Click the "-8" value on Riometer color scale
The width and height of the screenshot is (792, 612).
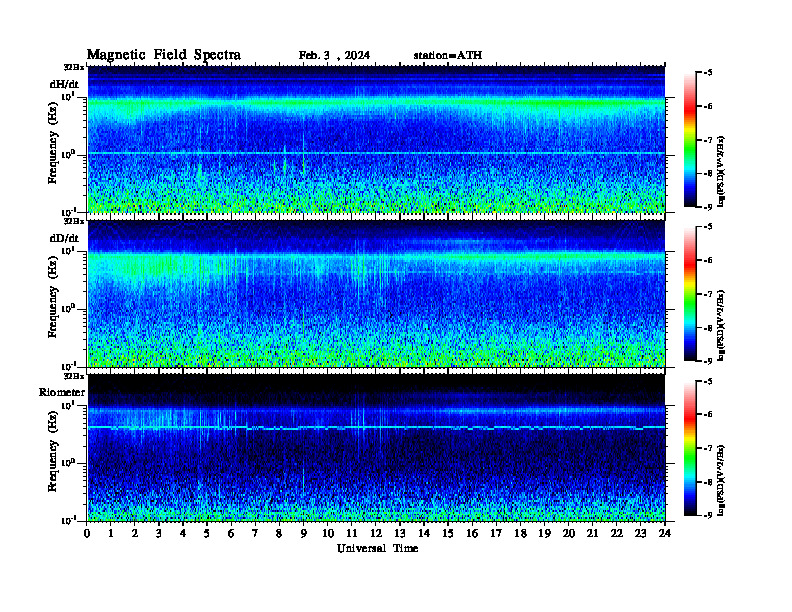click(707, 482)
